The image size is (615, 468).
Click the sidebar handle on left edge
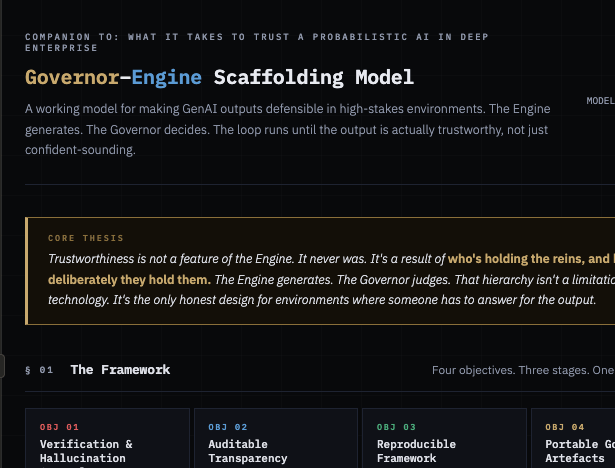point(3,367)
